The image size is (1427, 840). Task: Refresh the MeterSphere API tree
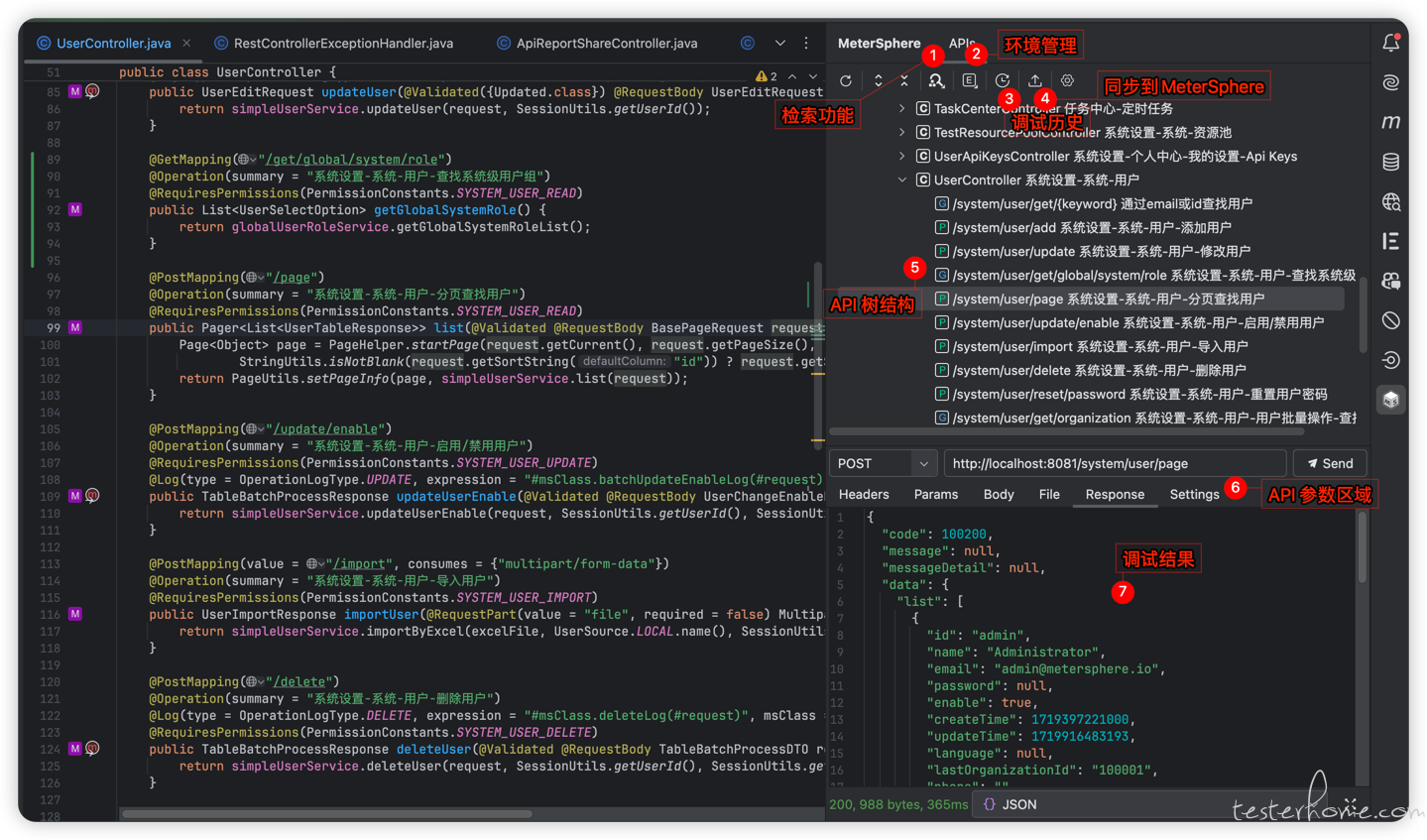(x=846, y=81)
